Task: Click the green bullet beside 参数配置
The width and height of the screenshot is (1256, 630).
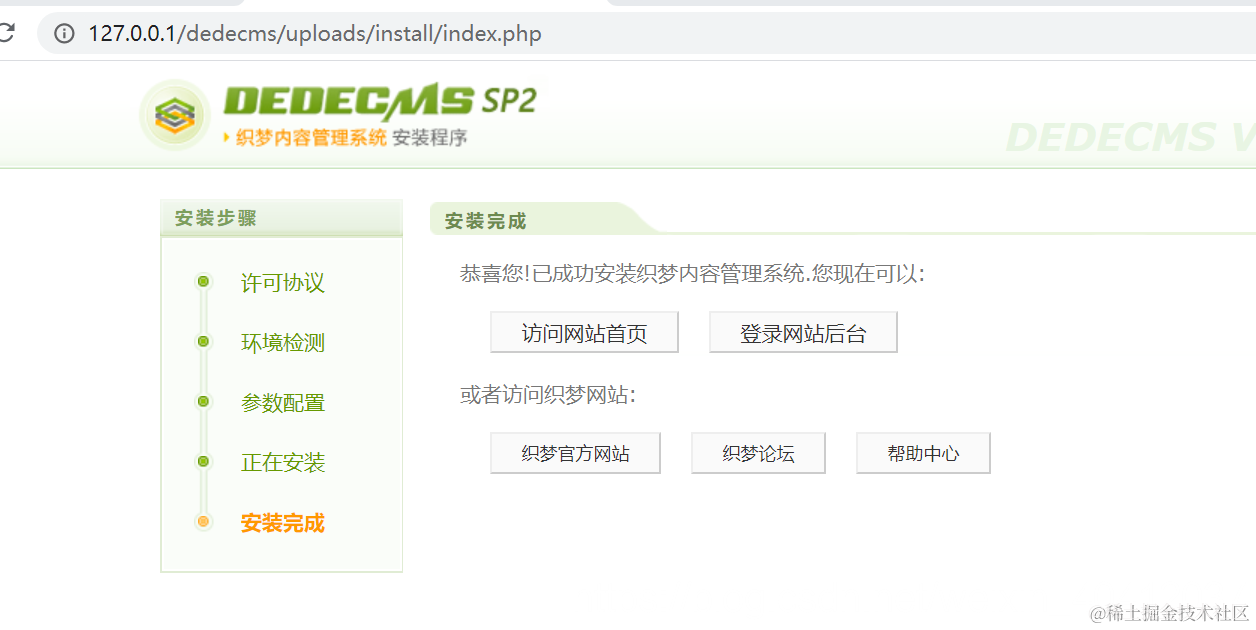Action: [x=203, y=402]
